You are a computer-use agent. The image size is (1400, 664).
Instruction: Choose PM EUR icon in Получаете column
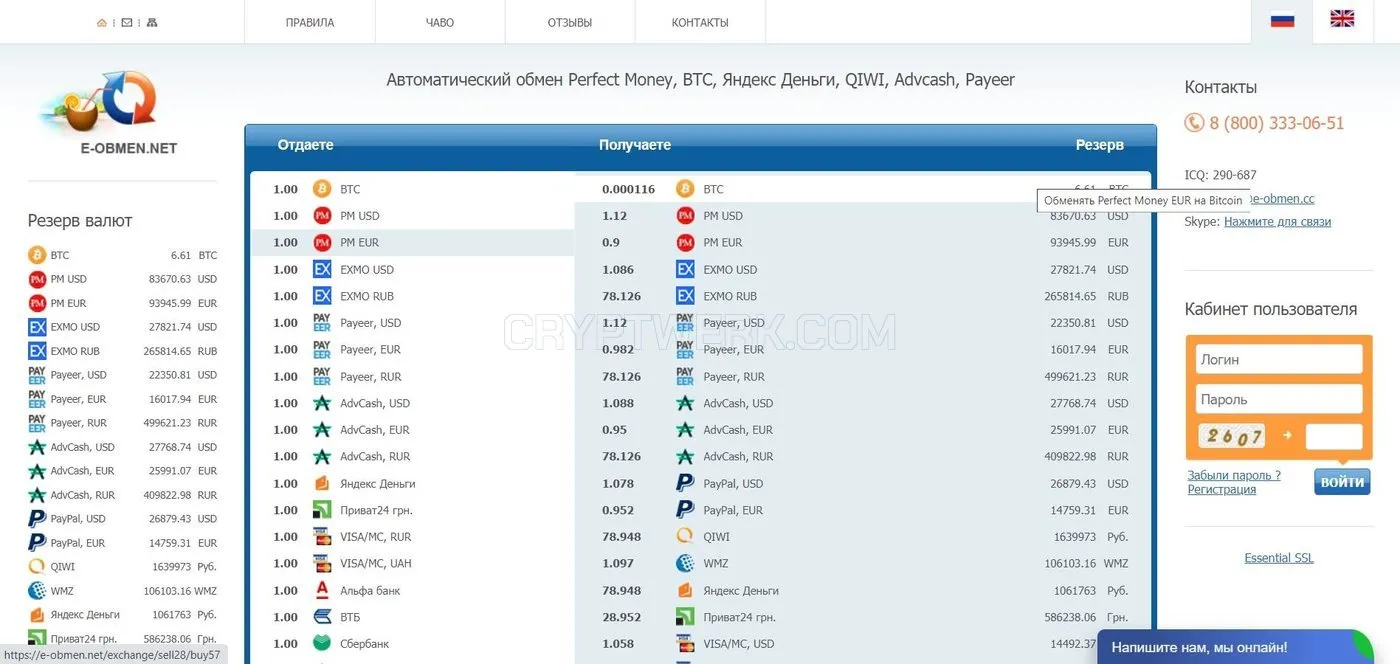click(x=685, y=242)
